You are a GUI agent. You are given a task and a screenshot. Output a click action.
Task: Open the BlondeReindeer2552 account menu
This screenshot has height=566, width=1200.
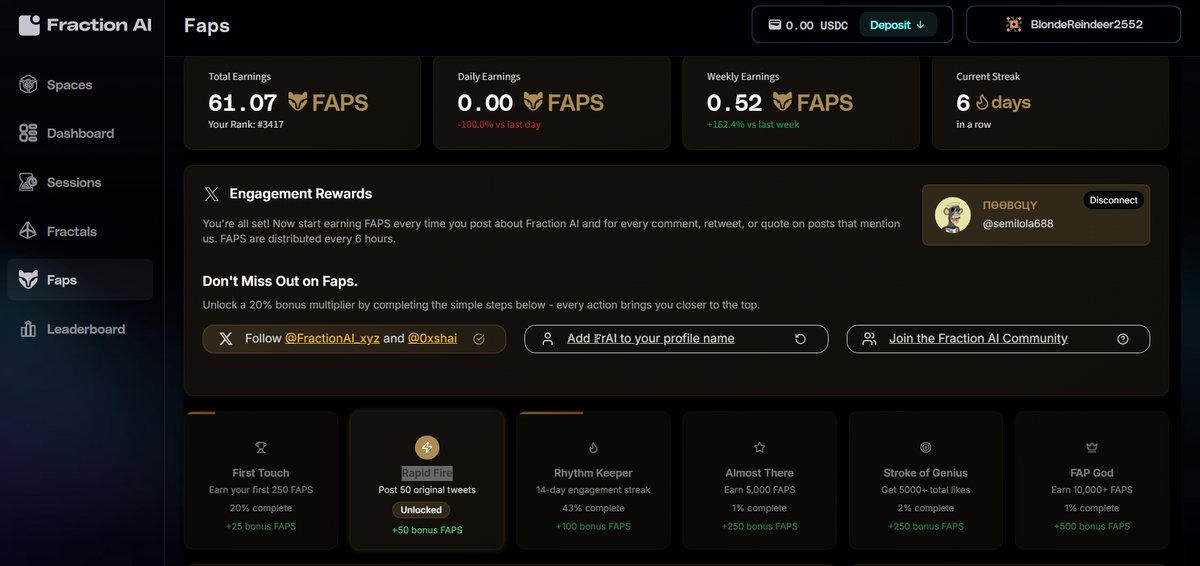(1073, 25)
